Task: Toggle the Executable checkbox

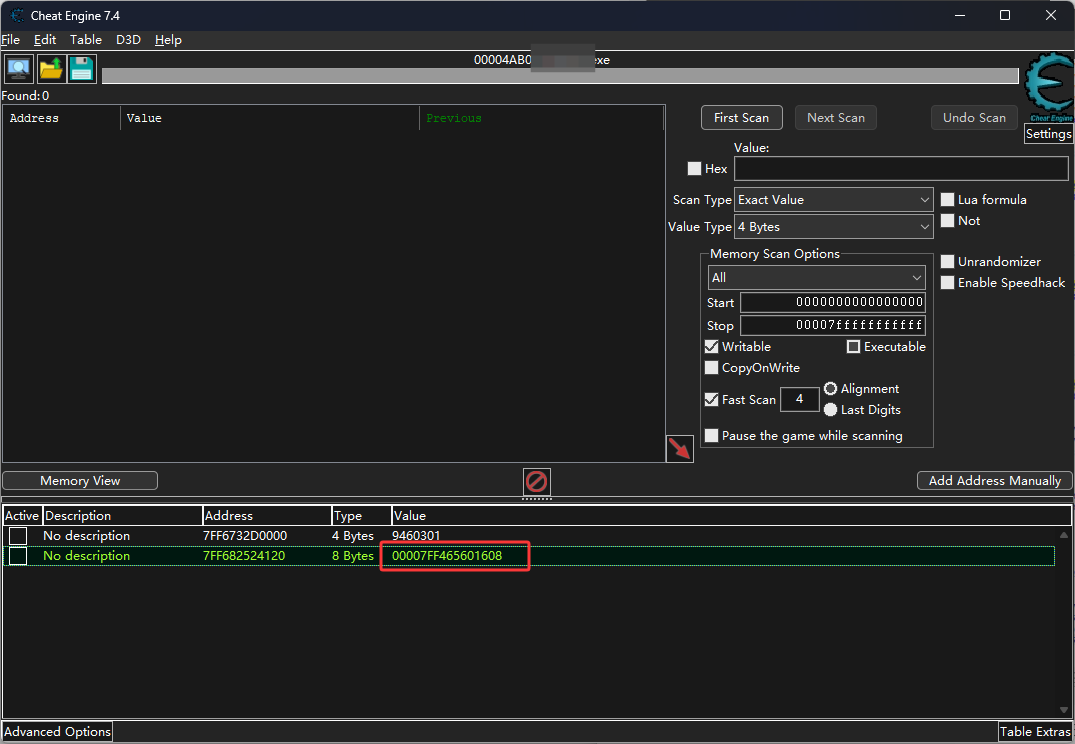Action: click(854, 347)
